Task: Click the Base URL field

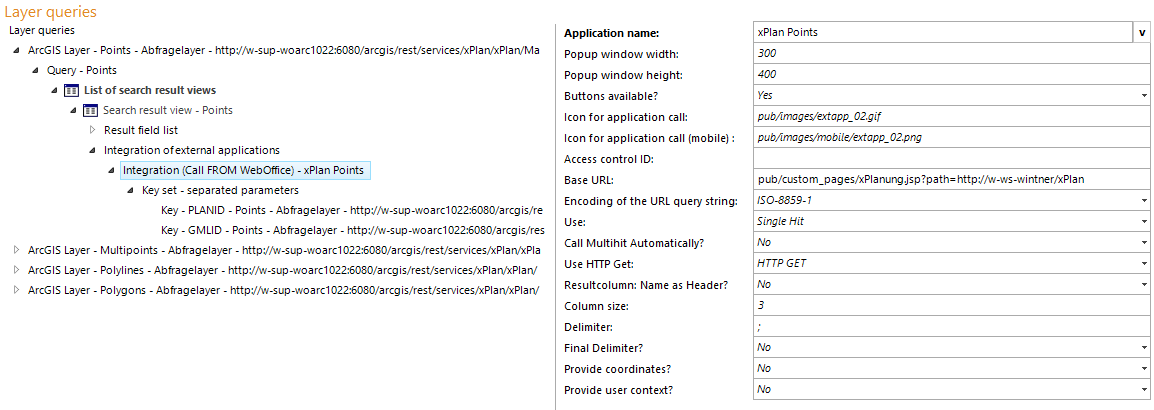Action: (x=953, y=180)
